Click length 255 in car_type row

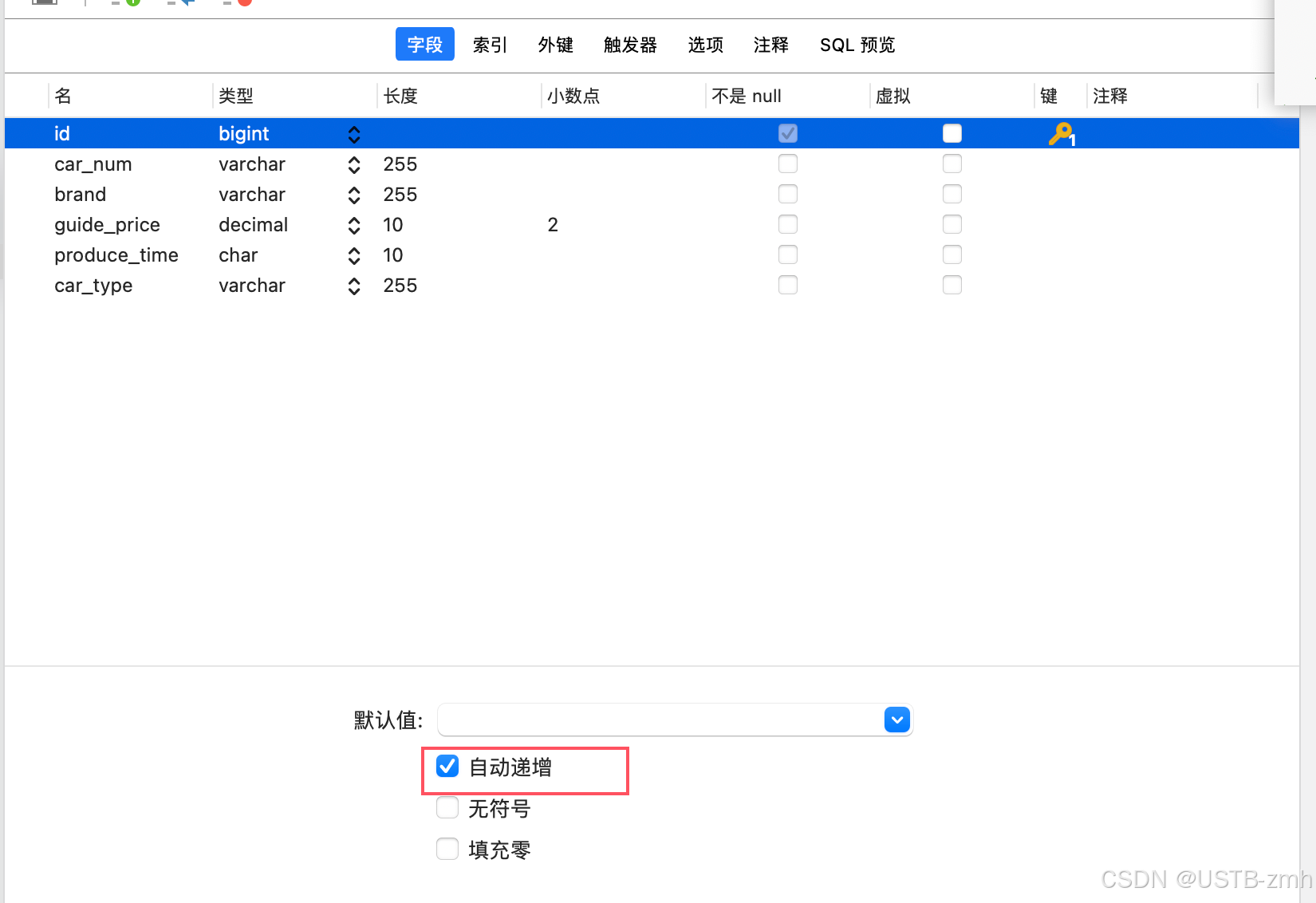click(400, 286)
